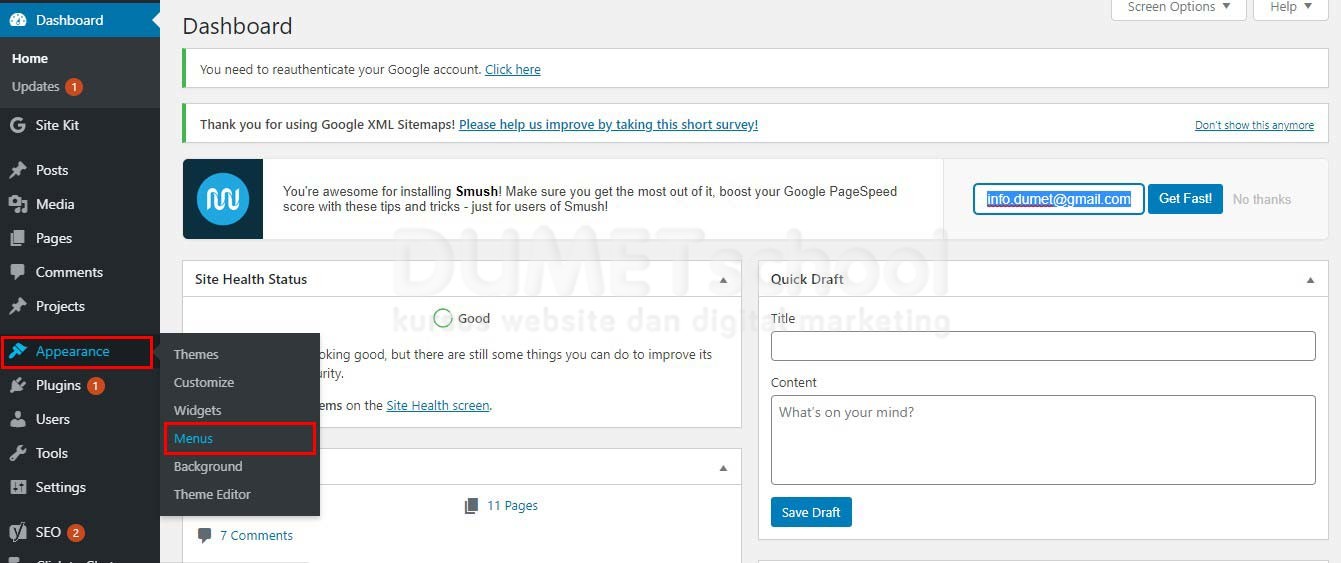
Task: Collapse the Quick Draft panel
Action: tap(1310, 280)
